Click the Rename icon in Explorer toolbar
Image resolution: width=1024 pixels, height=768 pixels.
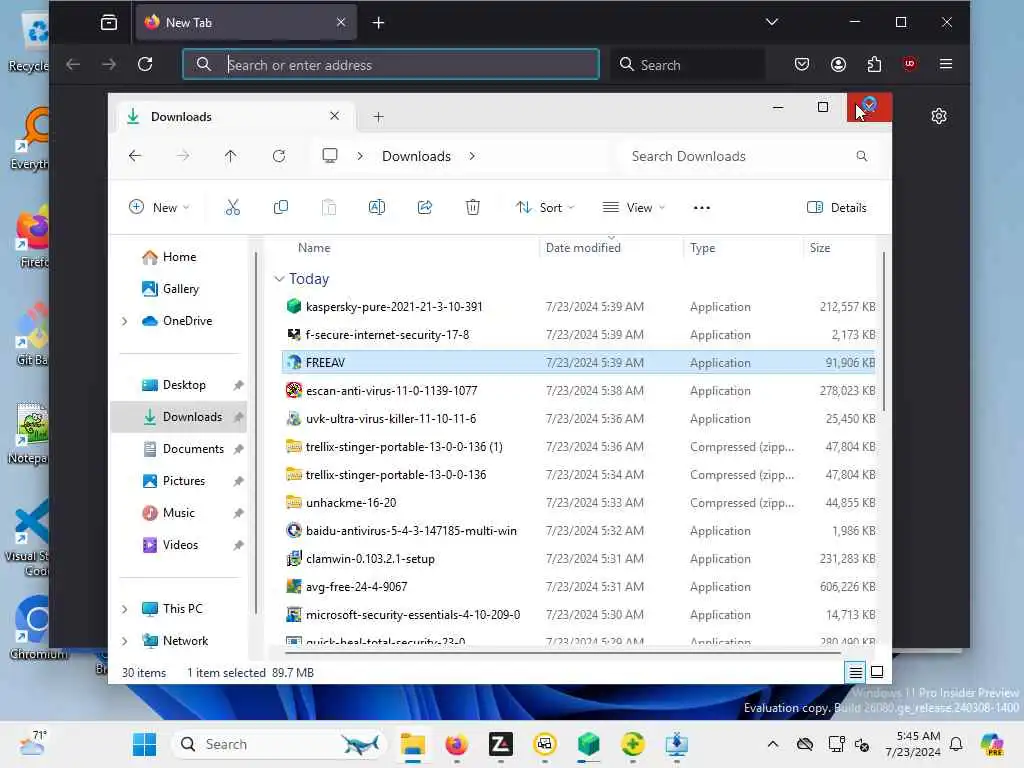377,208
